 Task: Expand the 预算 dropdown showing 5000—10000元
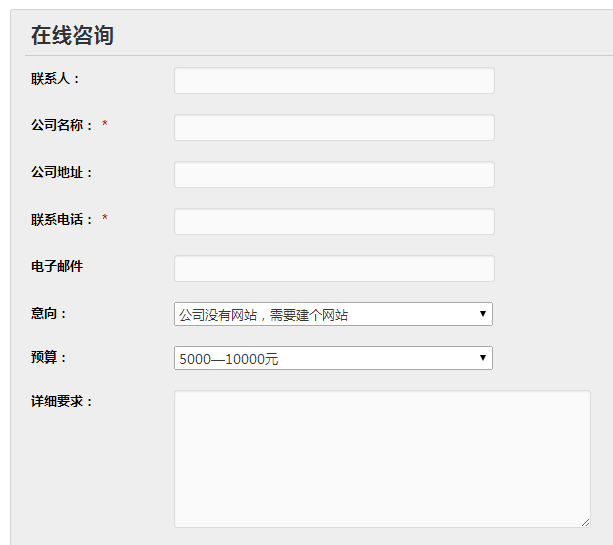point(333,358)
